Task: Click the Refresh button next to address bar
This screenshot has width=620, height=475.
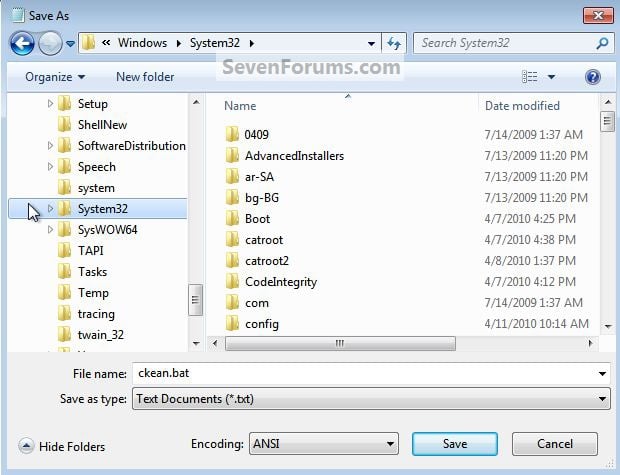Action: (x=394, y=43)
